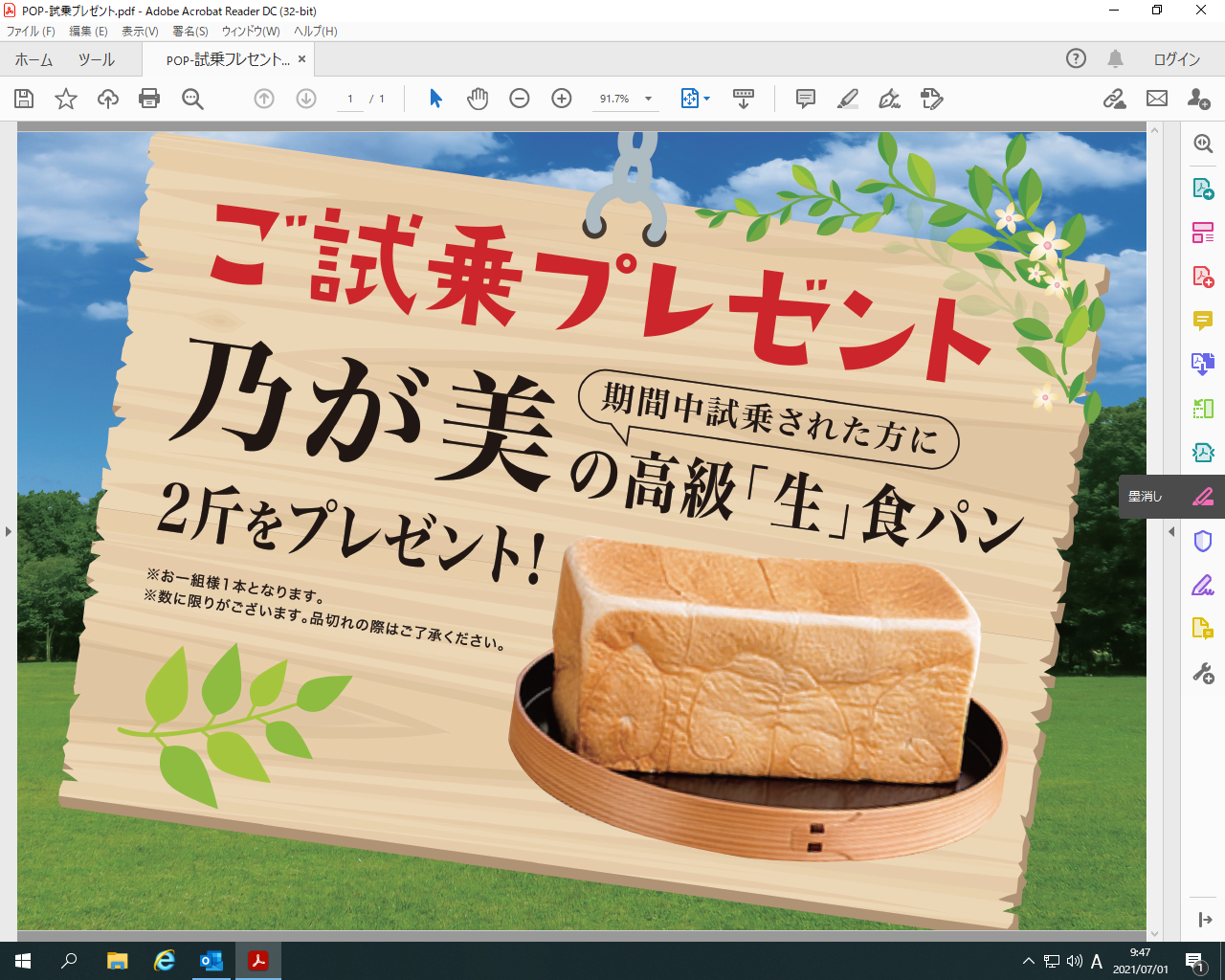Open the 表示 menu
The image size is (1225, 980).
pos(140,31)
